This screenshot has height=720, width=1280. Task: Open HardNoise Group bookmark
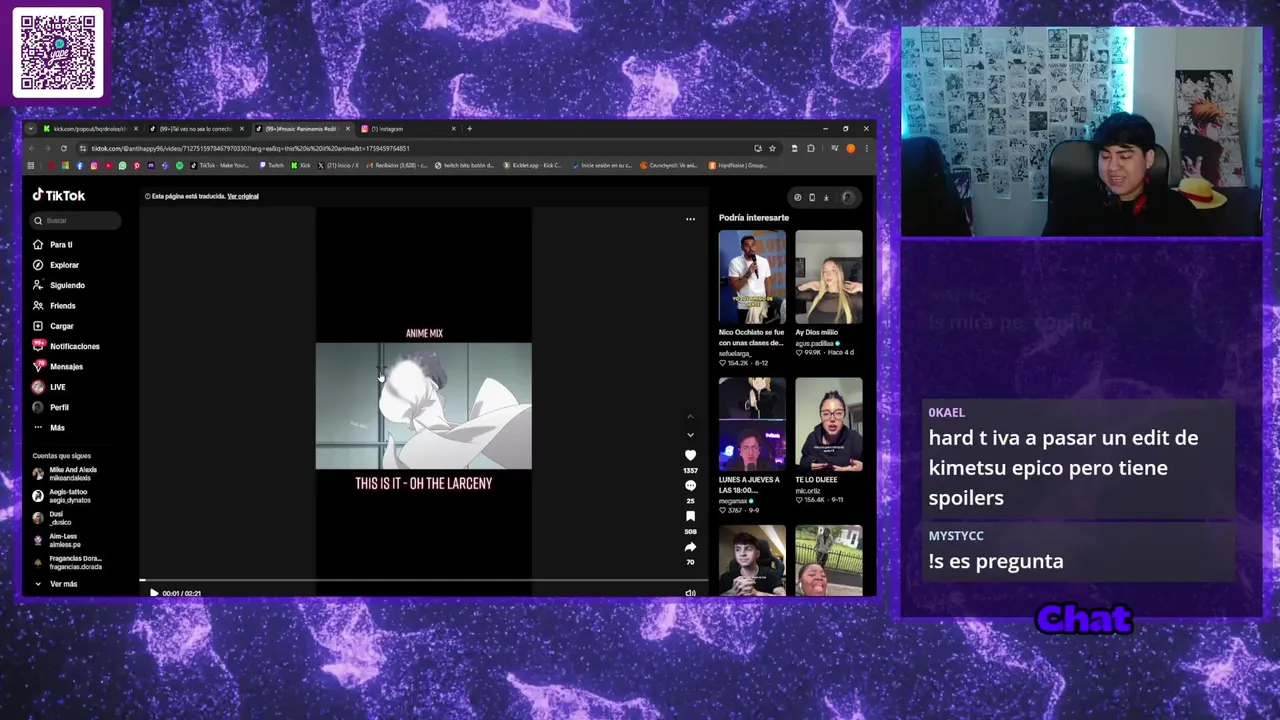tap(738, 165)
